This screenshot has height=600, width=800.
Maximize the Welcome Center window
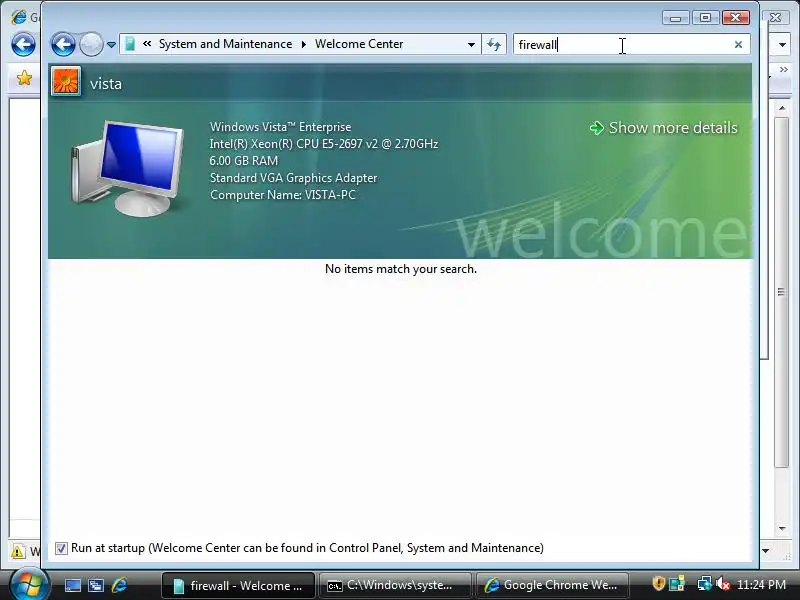click(x=706, y=18)
